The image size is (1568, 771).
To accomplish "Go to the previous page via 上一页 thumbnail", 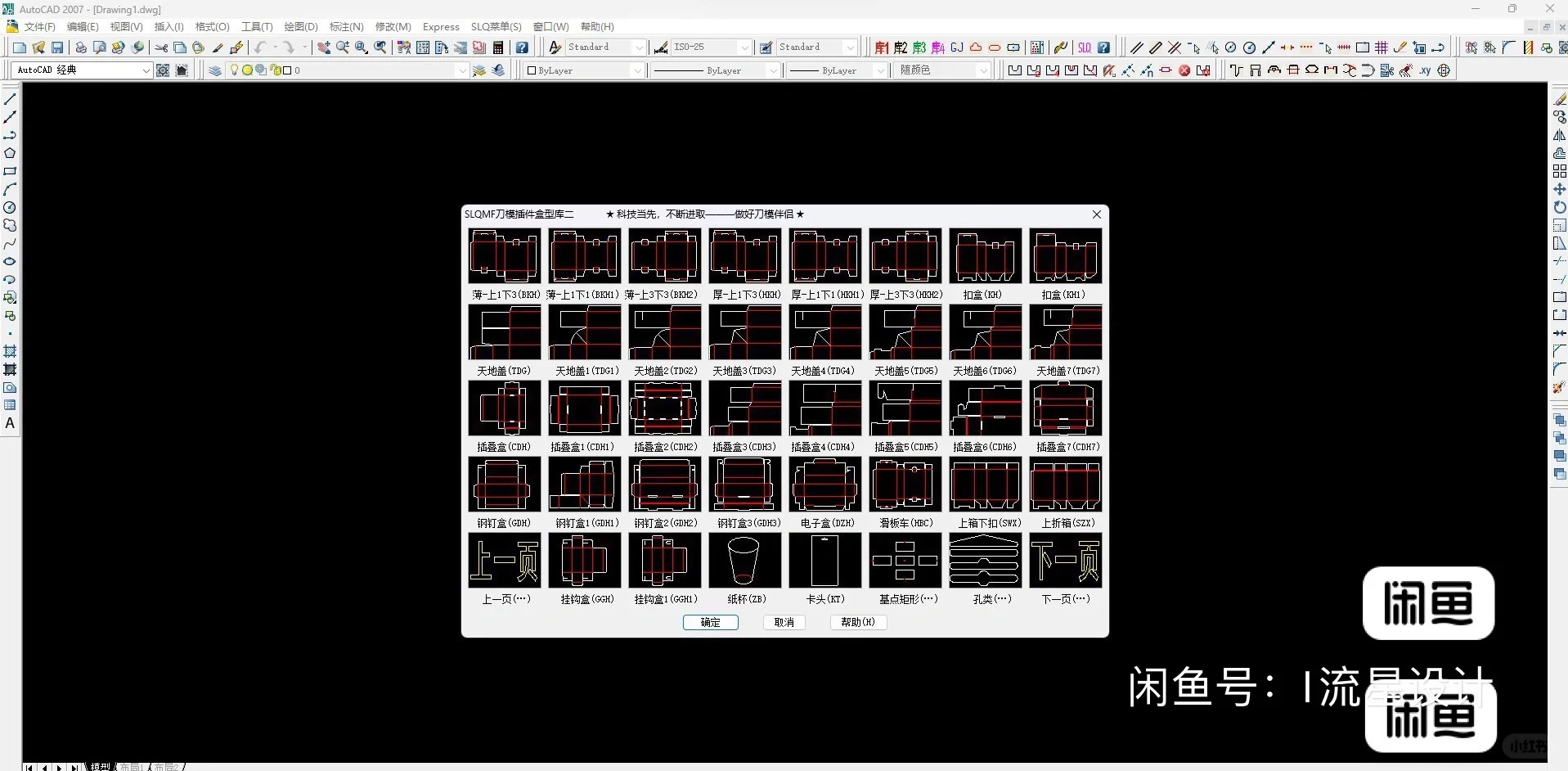I will tap(505, 561).
